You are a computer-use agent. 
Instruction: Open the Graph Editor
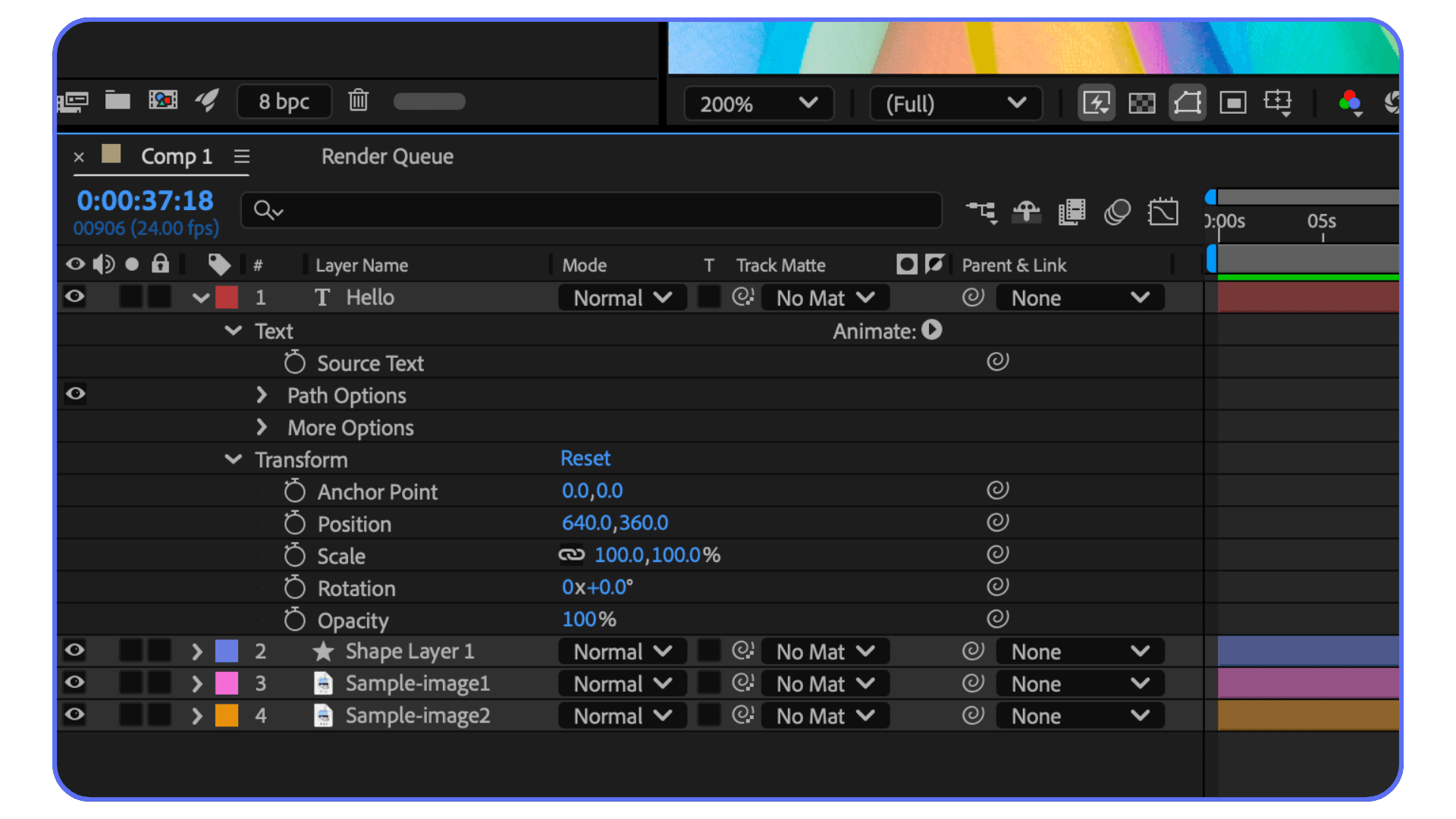click(x=1163, y=212)
